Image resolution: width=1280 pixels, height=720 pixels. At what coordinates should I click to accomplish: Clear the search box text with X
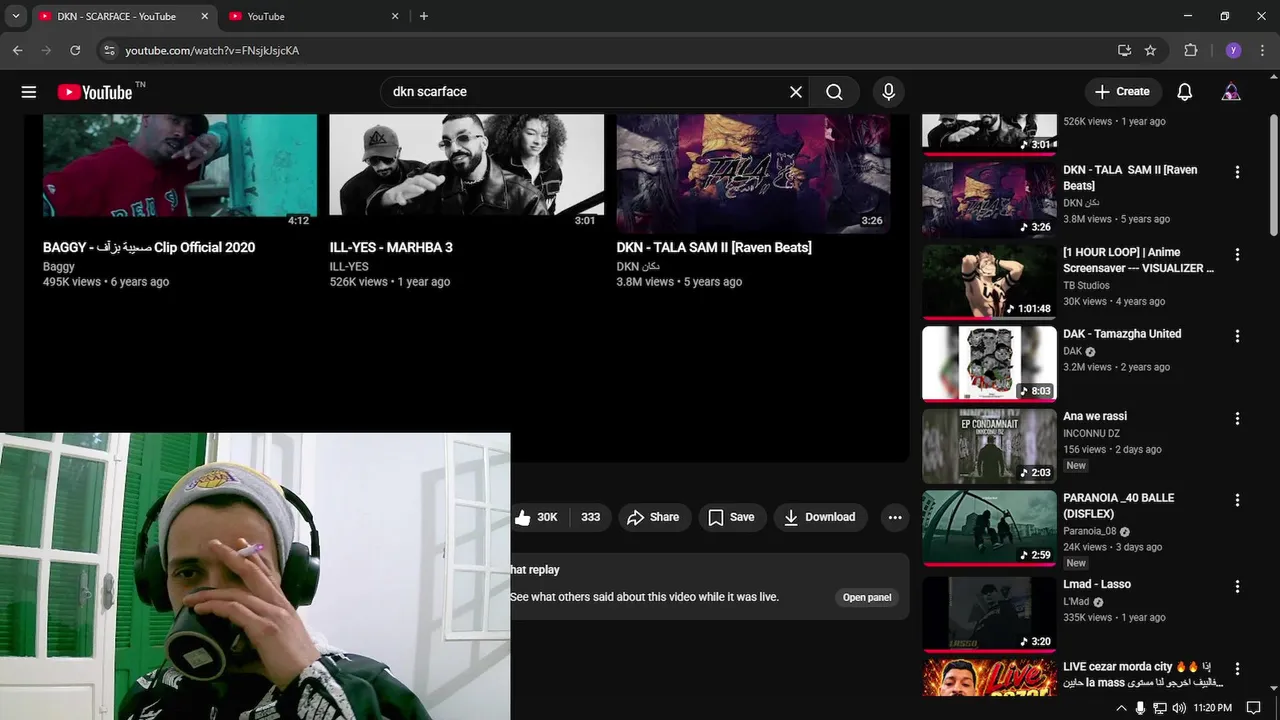(x=796, y=92)
